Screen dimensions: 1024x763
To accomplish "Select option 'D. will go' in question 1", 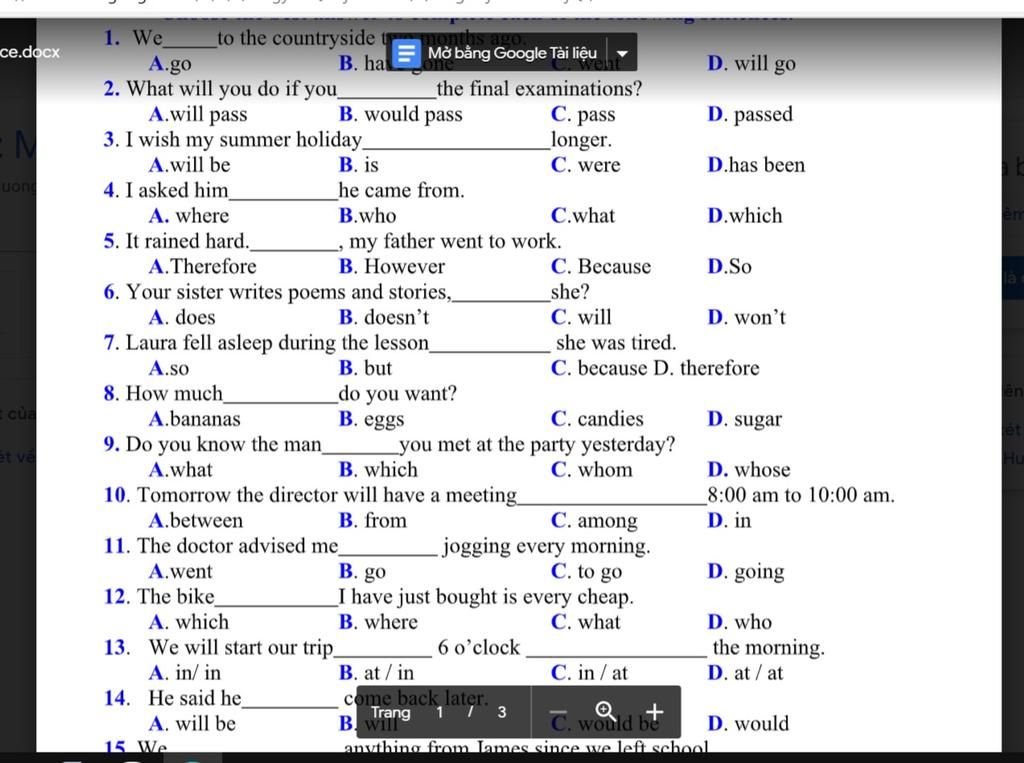I will pos(752,63).
